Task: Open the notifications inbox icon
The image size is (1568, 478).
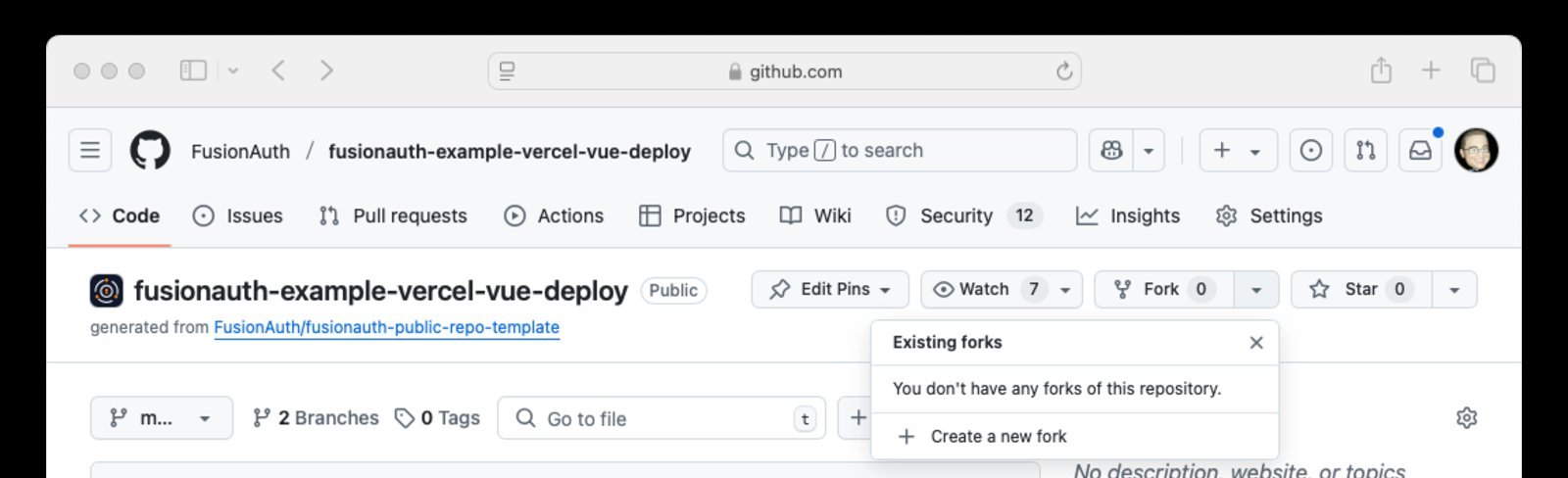Action: point(1420,151)
